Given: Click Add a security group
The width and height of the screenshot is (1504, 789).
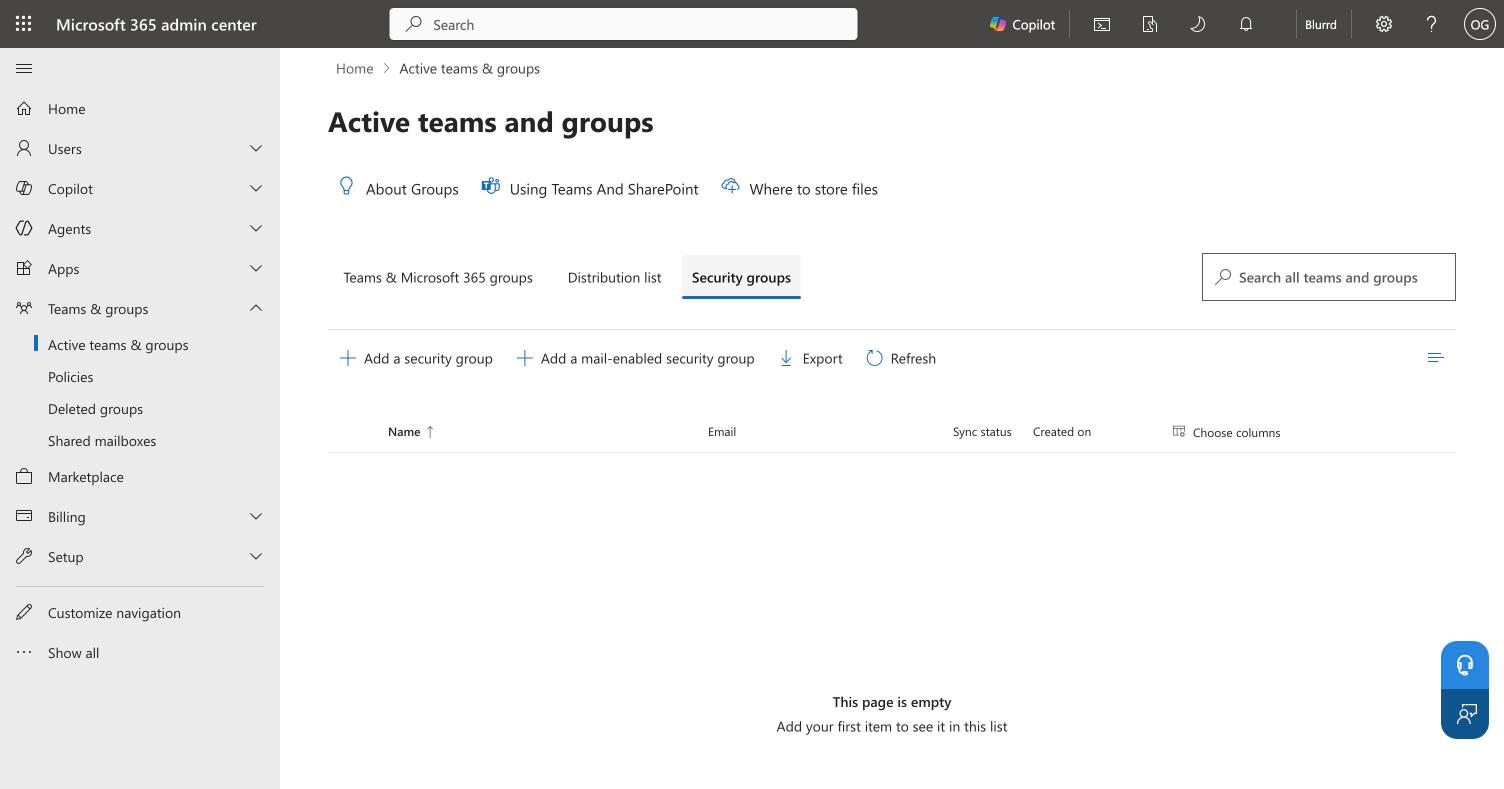Looking at the screenshot, I should tap(416, 358).
